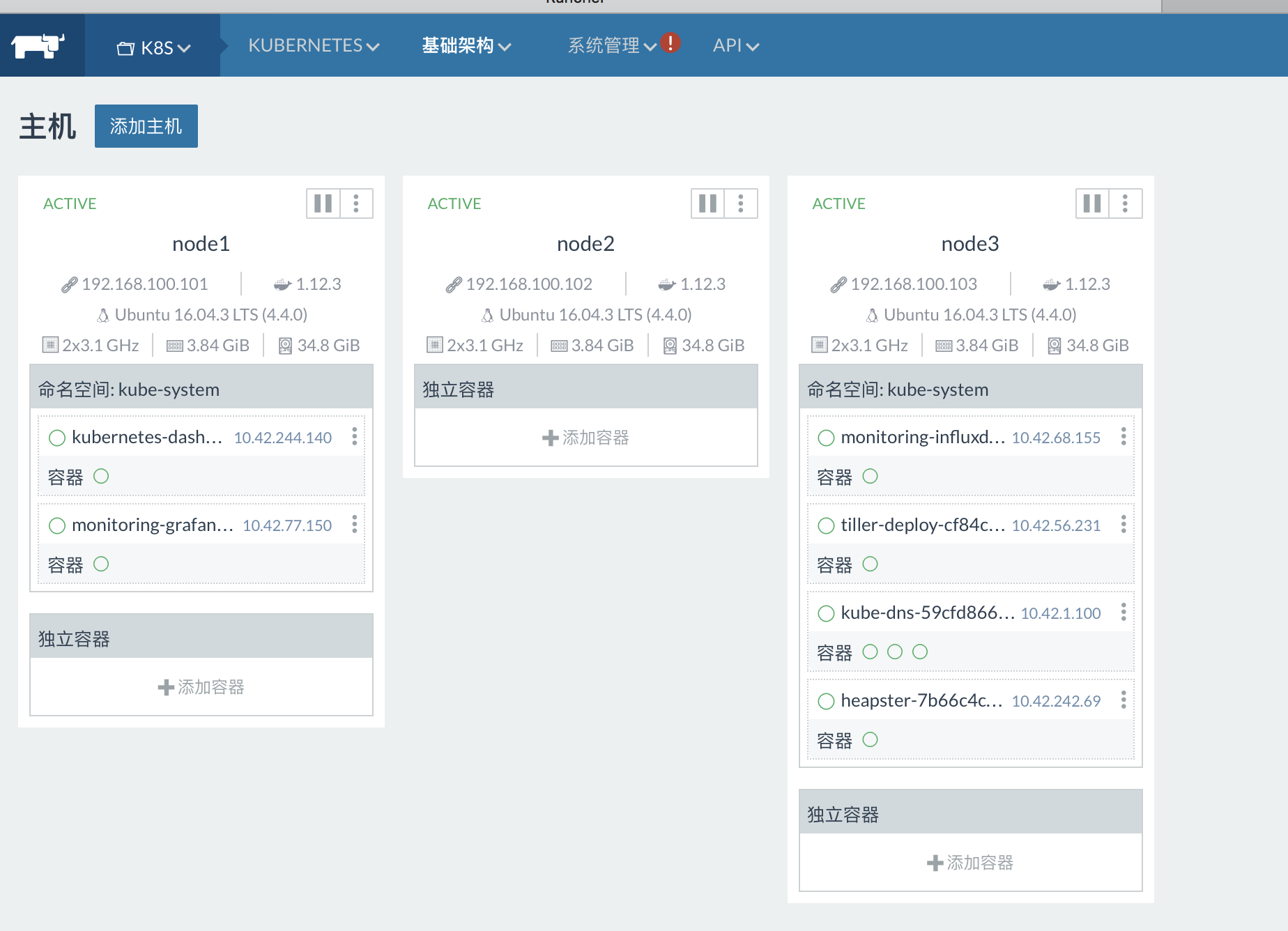Open options menu for monitoring-influxd pod
The height and width of the screenshot is (931, 1288).
1123,437
